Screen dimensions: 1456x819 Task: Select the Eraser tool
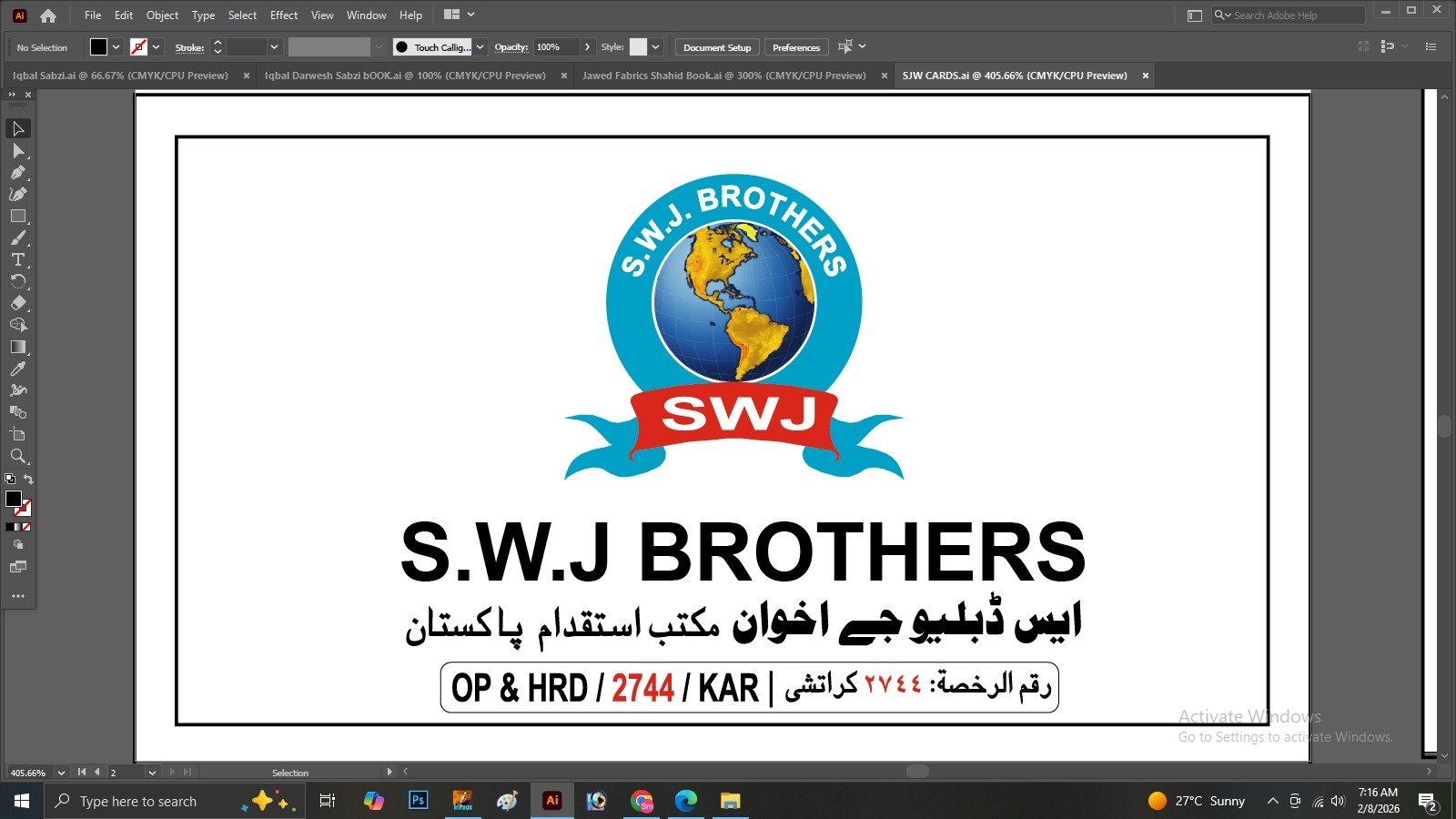click(x=18, y=303)
